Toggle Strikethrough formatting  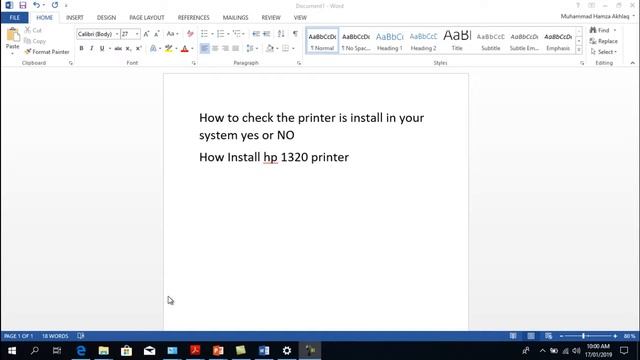118,49
